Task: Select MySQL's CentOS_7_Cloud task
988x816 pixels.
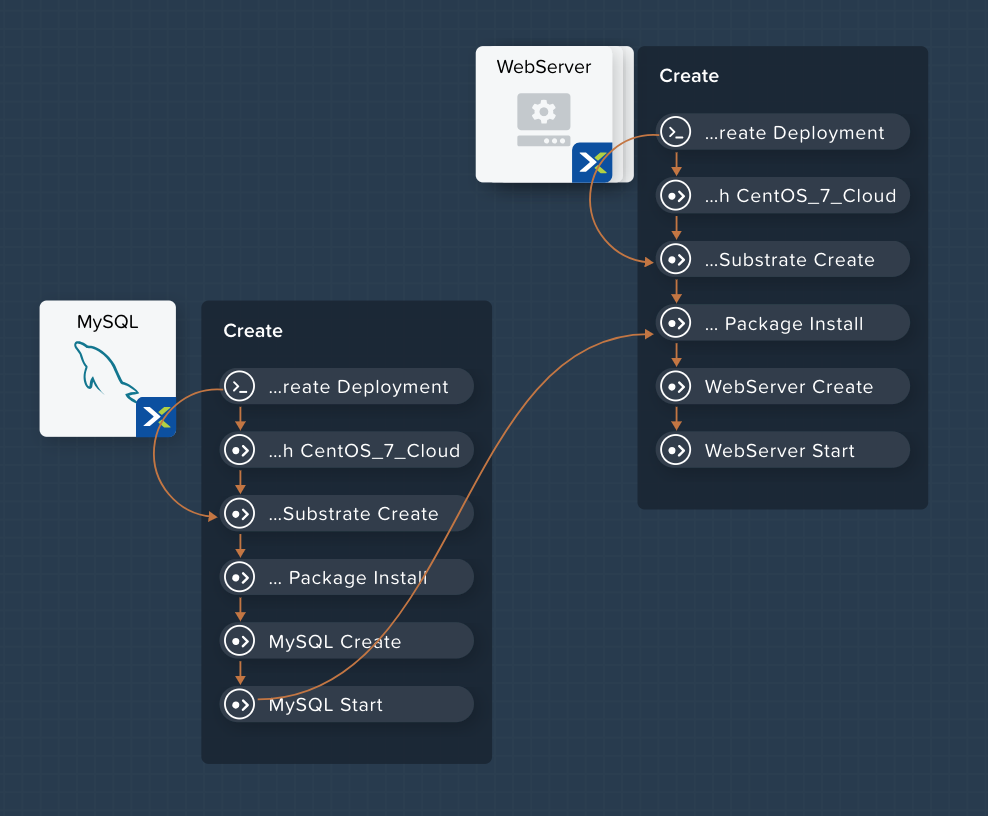Action: click(347, 450)
